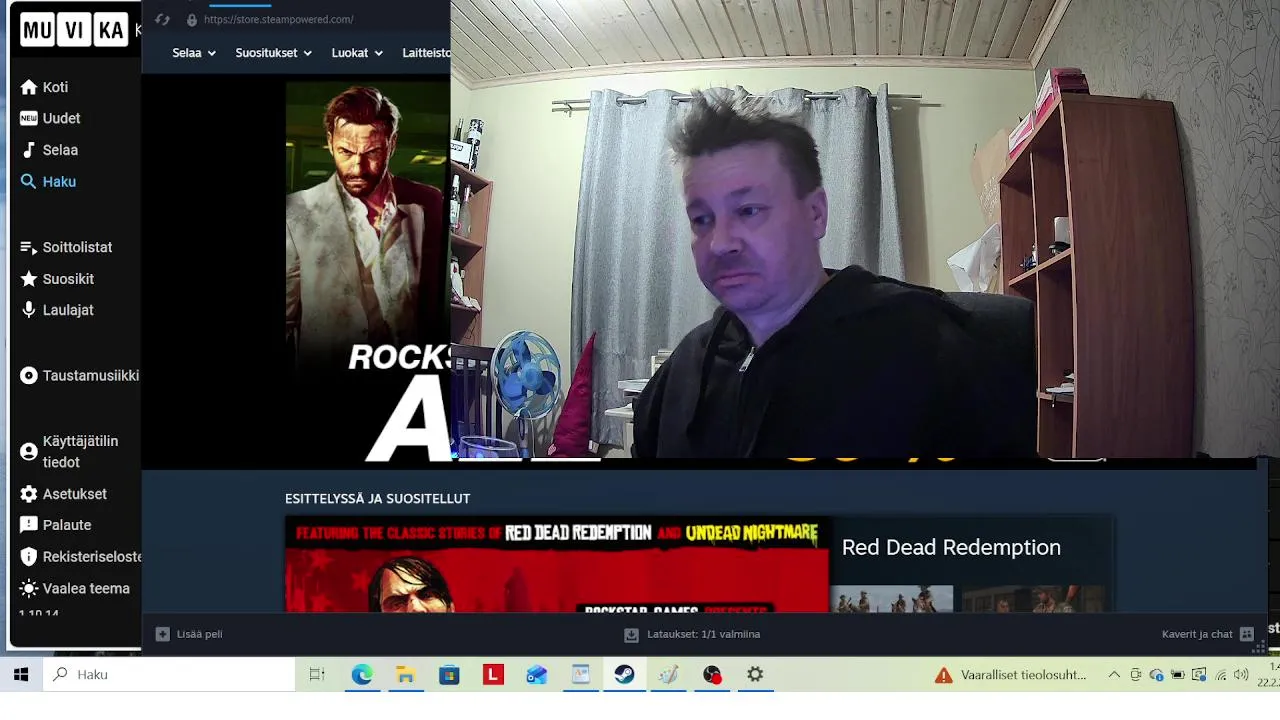Click the ESITTELYSSÄ JA SUOSITELLUT heading

coord(377,498)
